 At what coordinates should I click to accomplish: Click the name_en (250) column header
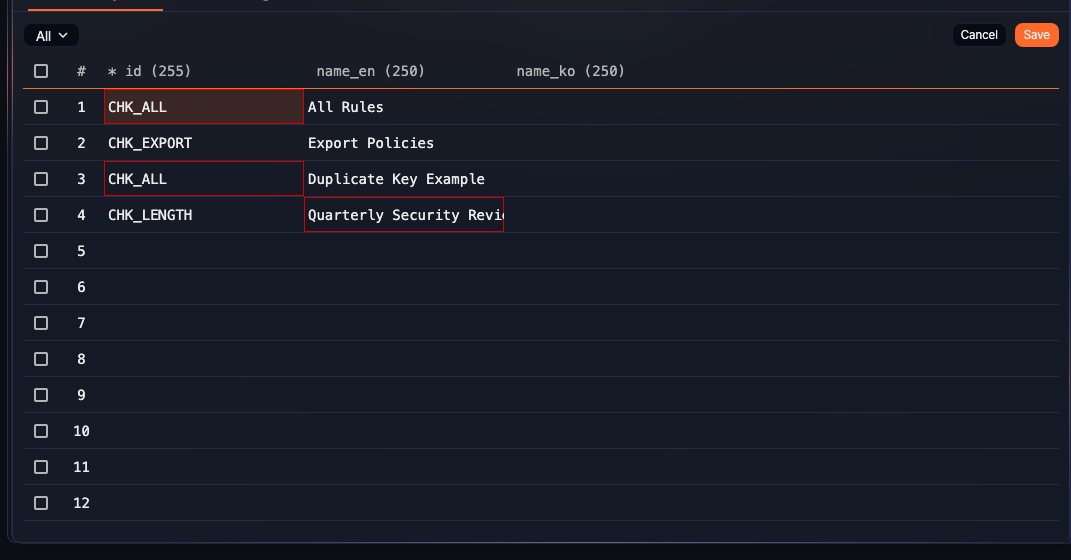371,71
